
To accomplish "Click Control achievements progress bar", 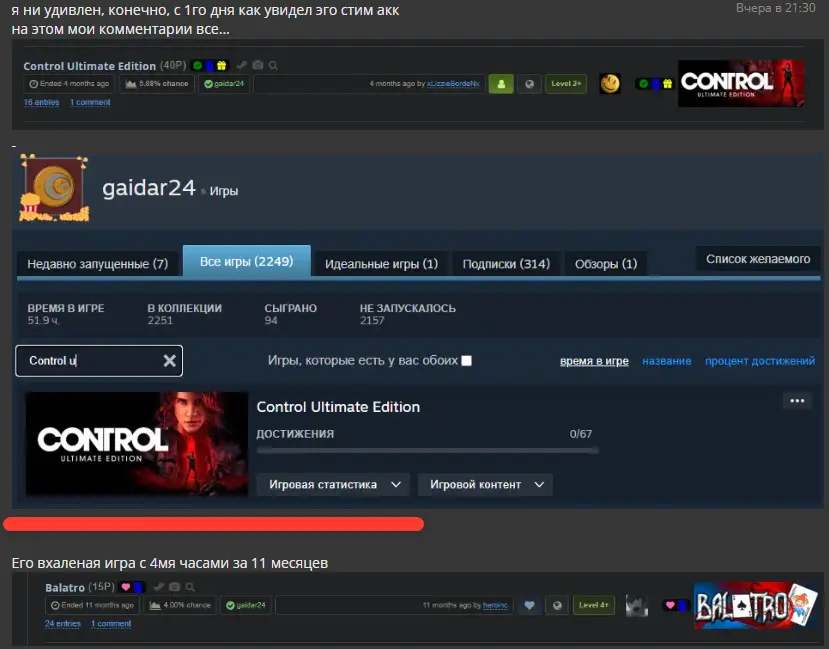I will [427, 450].
